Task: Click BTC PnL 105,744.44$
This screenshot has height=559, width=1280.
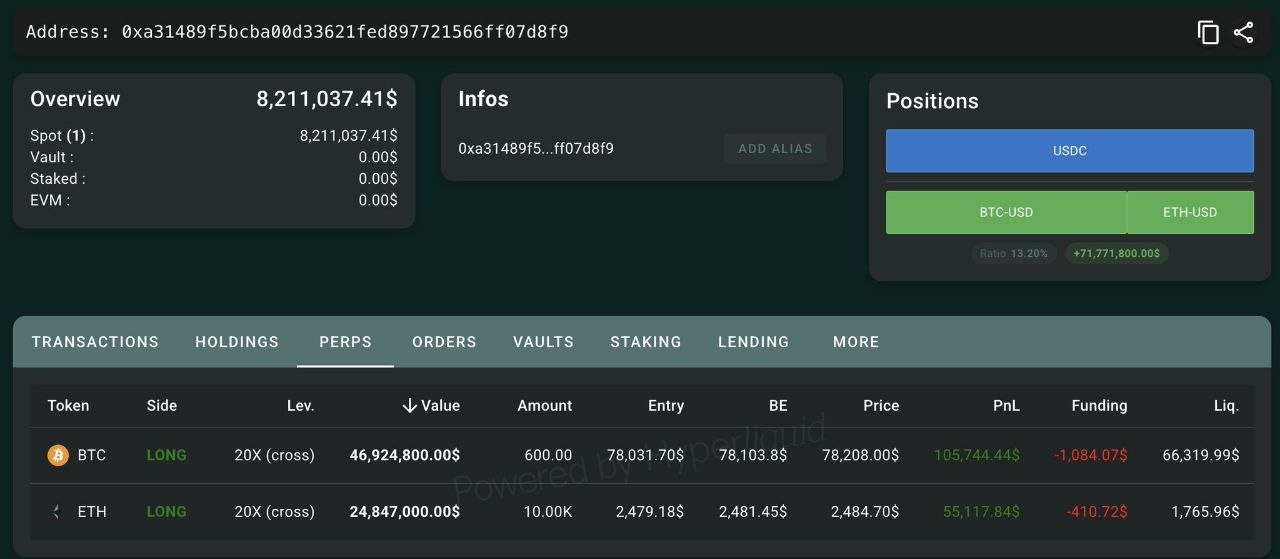Action: [977, 455]
